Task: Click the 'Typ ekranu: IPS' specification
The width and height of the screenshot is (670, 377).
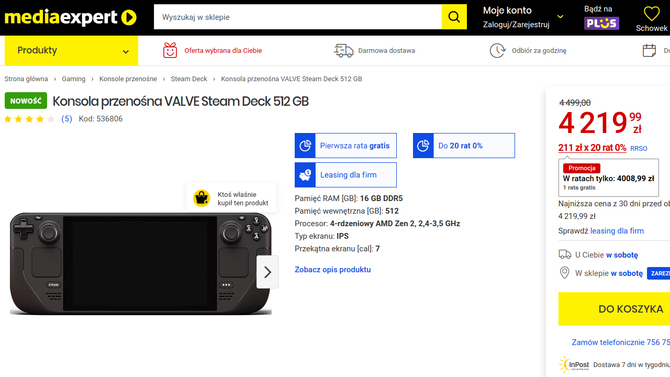Action: pyautogui.click(x=321, y=236)
